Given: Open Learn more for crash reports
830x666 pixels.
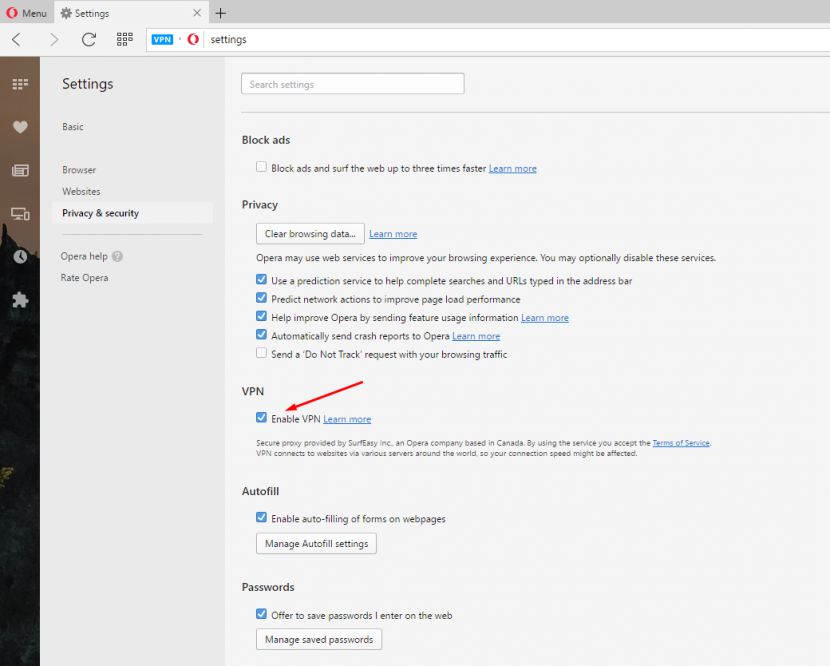Looking at the screenshot, I should tap(476, 336).
